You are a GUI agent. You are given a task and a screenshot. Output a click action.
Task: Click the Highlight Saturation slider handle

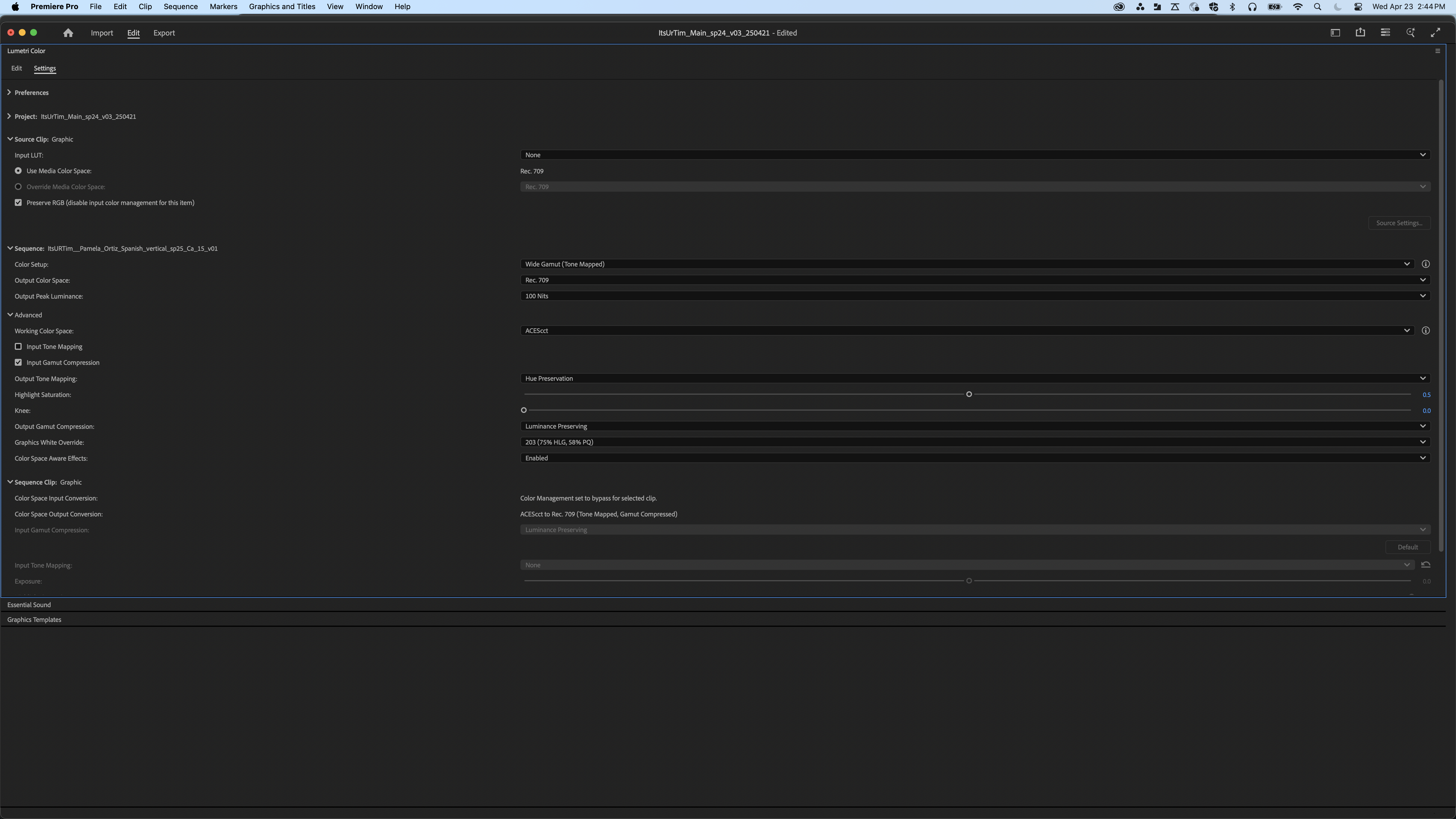point(969,394)
